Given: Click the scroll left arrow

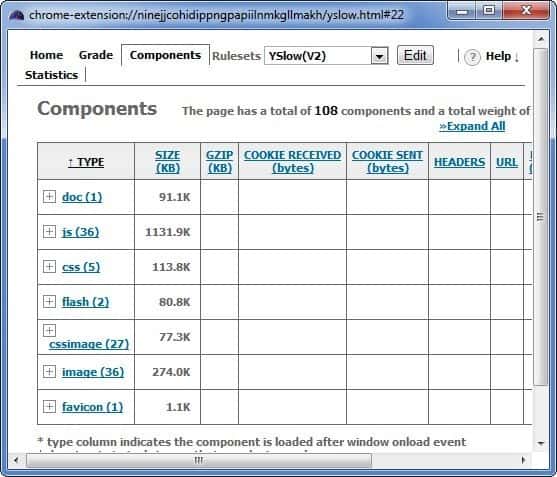Looking at the screenshot, I should [x=16, y=460].
